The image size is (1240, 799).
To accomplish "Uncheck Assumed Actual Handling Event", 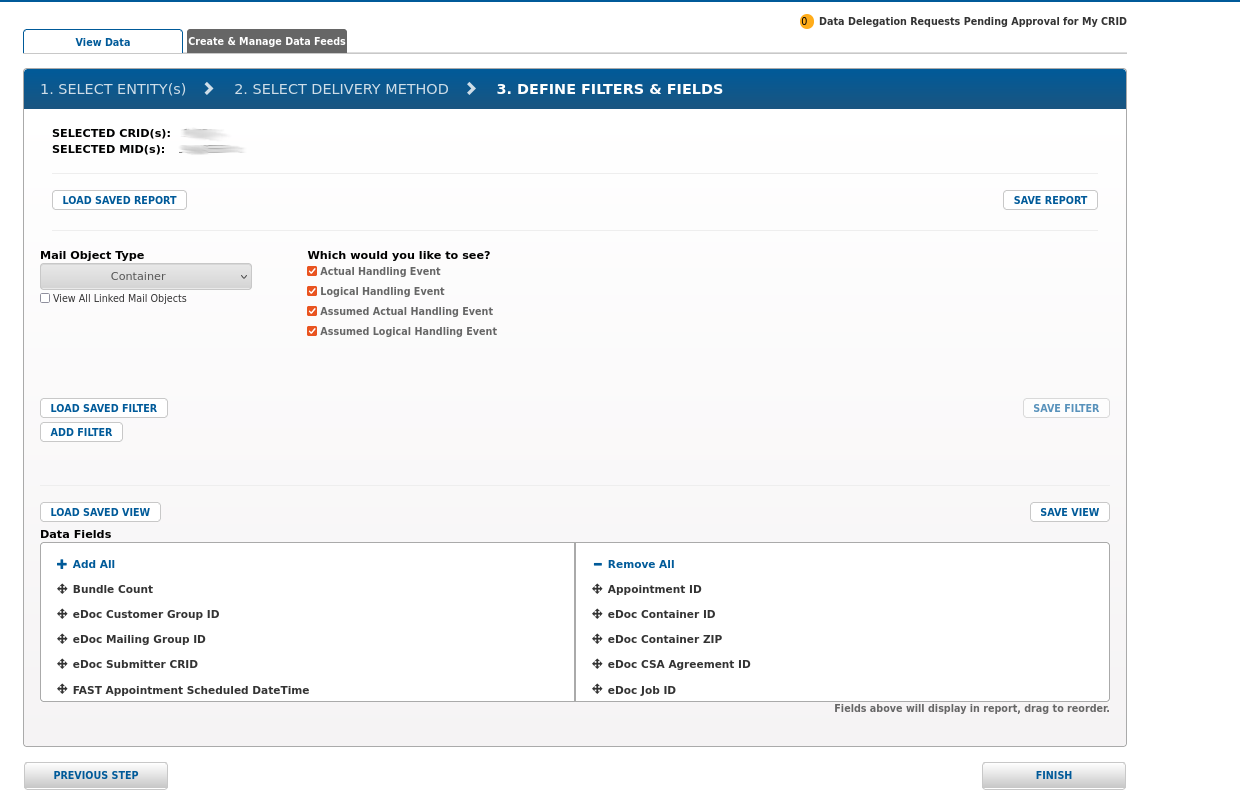I will [x=312, y=312].
